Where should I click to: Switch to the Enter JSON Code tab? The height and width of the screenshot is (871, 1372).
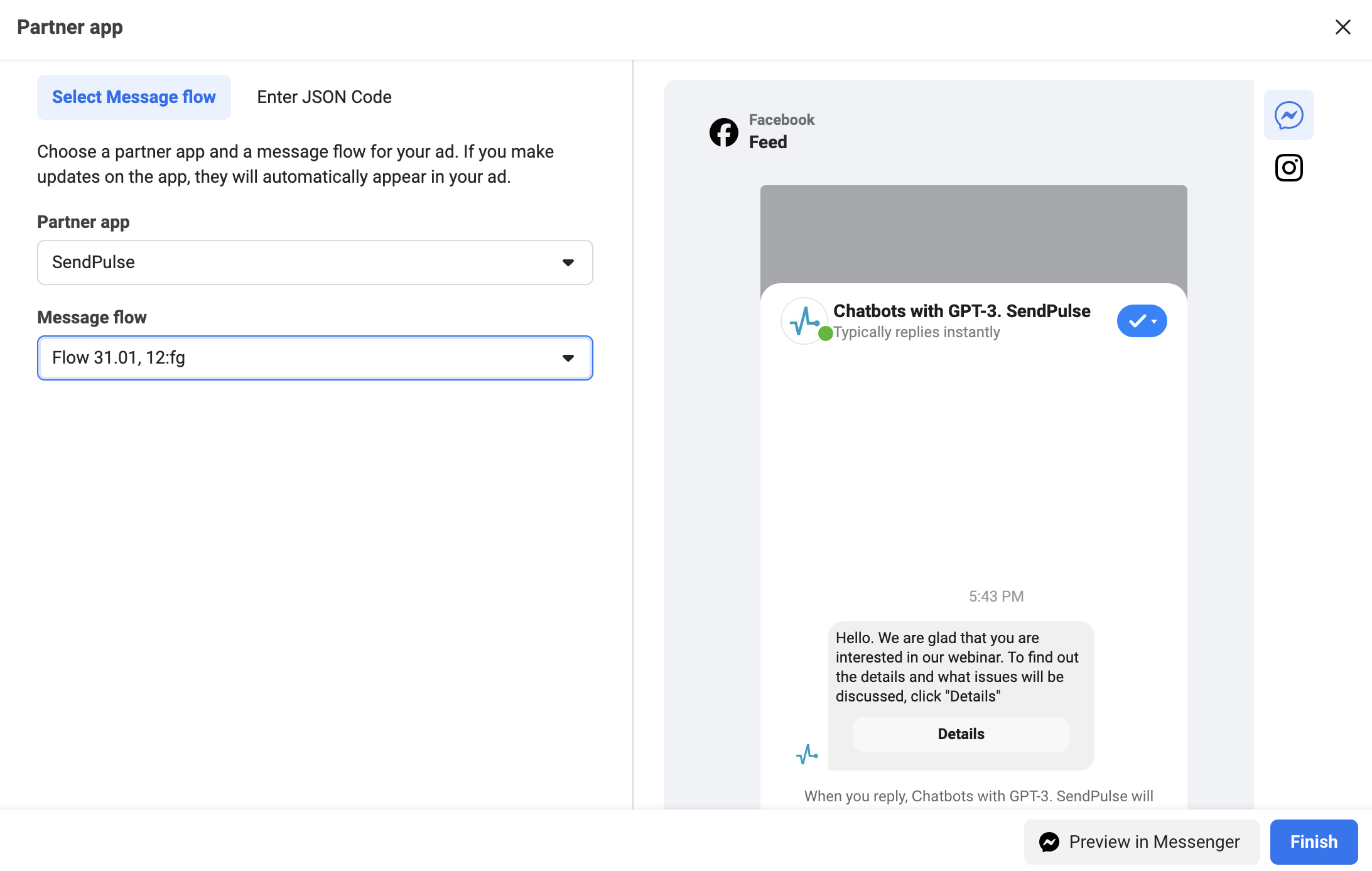[x=323, y=97]
